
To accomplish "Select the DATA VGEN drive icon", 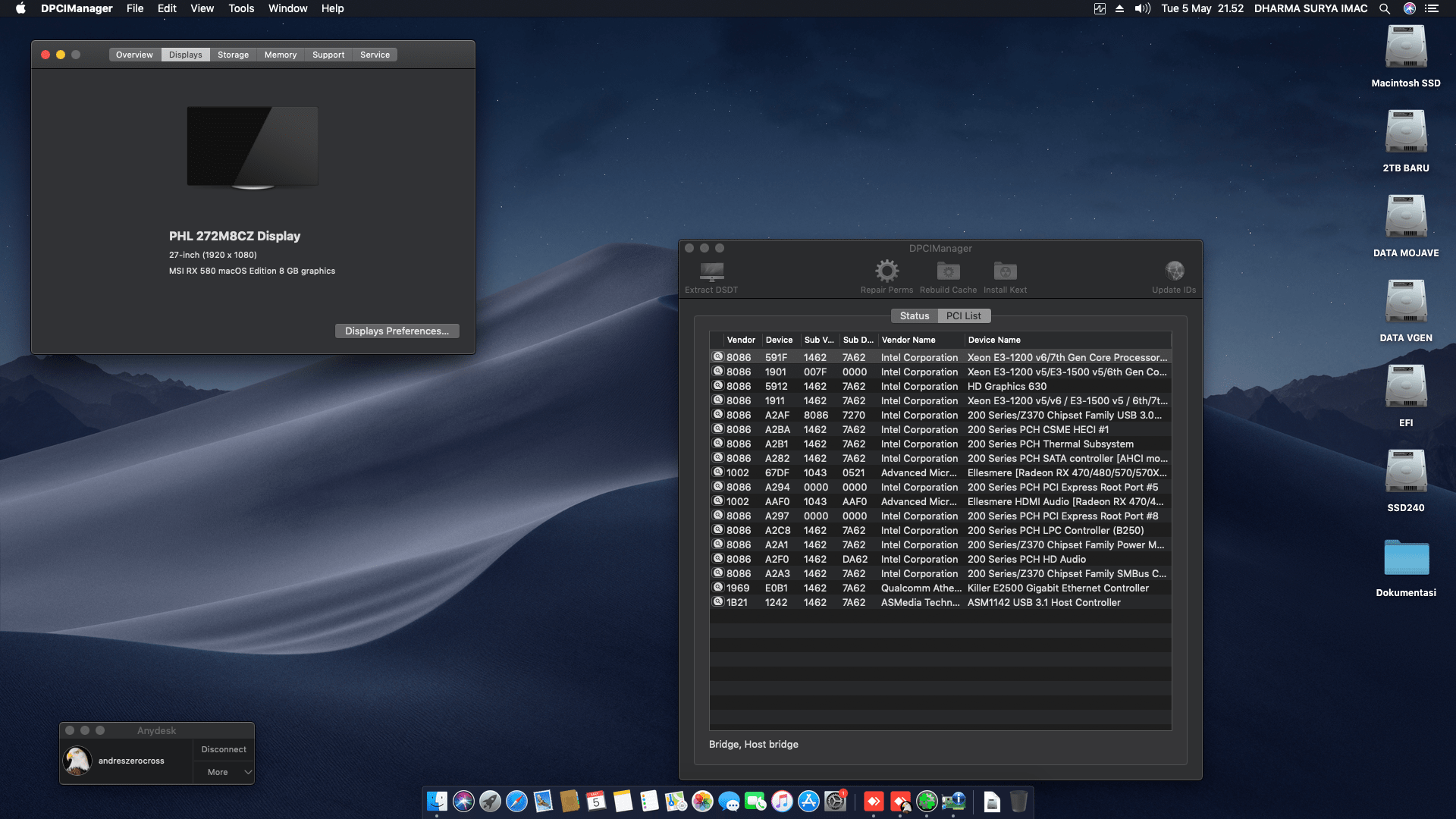I will pos(1406,302).
